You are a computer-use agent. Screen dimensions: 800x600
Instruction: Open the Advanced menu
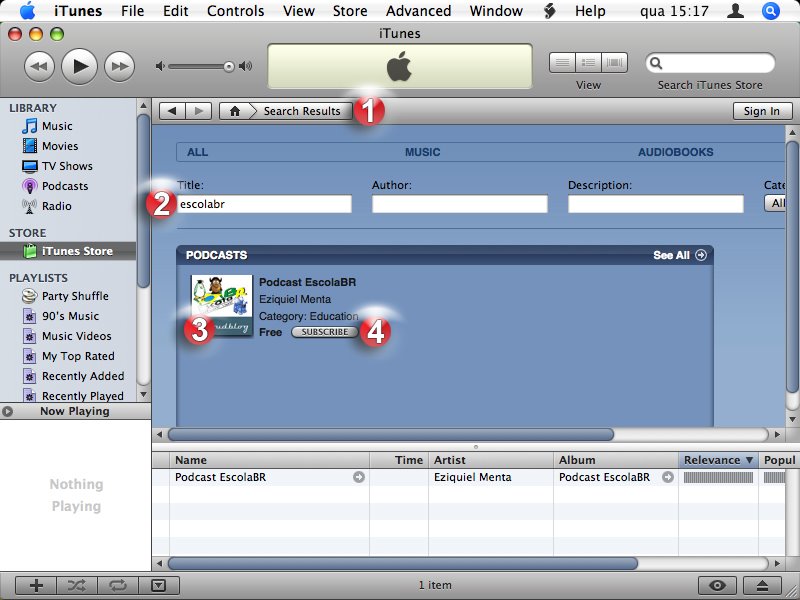click(x=418, y=11)
